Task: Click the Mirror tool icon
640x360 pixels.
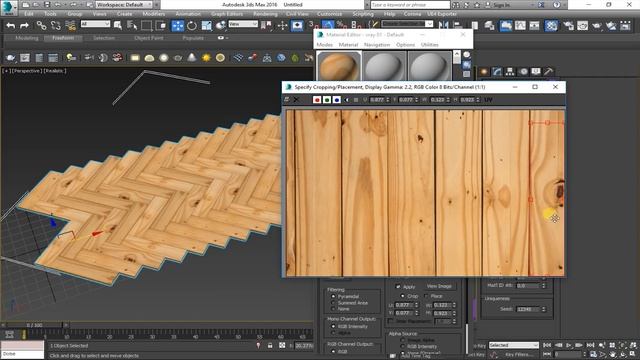Action: 443,25
